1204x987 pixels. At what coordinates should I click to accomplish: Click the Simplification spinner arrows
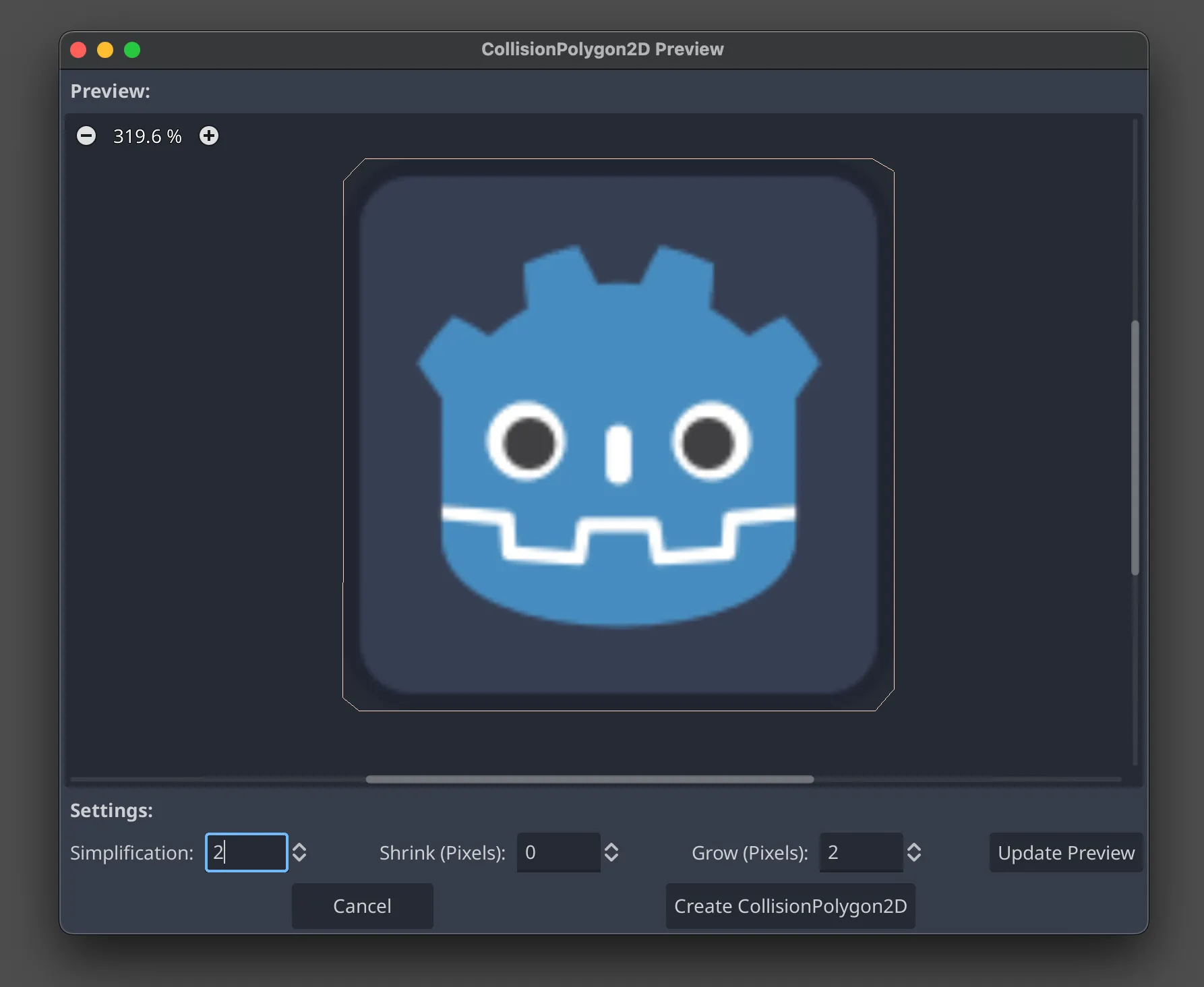299,852
